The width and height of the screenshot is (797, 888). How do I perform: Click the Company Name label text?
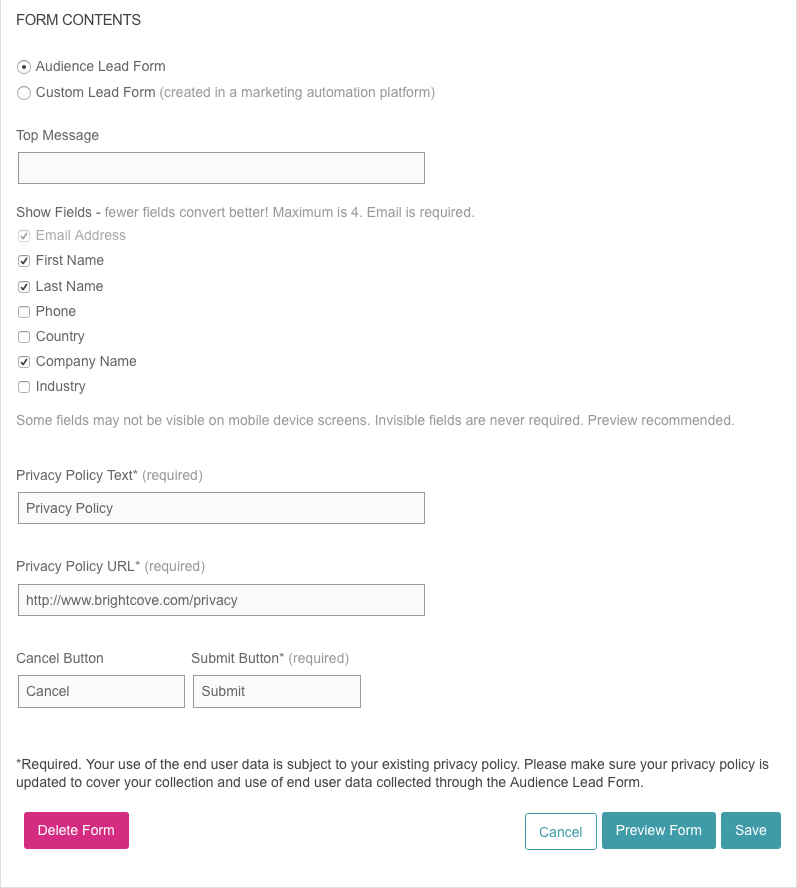pyautogui.click(x=86, y=362)
